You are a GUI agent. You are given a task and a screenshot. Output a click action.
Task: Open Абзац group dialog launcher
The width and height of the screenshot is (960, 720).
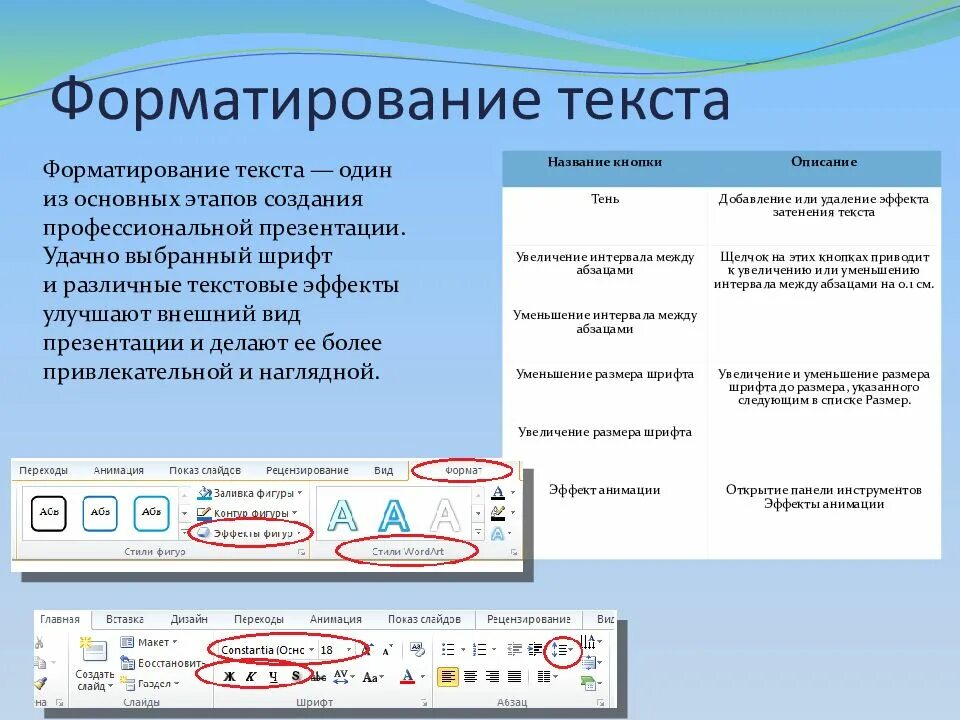coord(601,703)
